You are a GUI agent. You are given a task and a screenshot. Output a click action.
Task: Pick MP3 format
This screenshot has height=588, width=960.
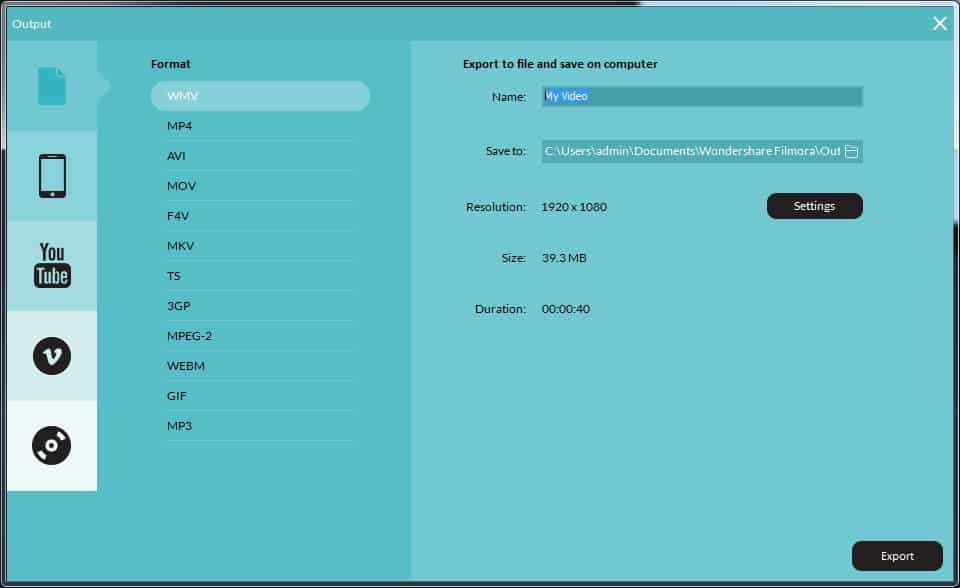point(260,426)
